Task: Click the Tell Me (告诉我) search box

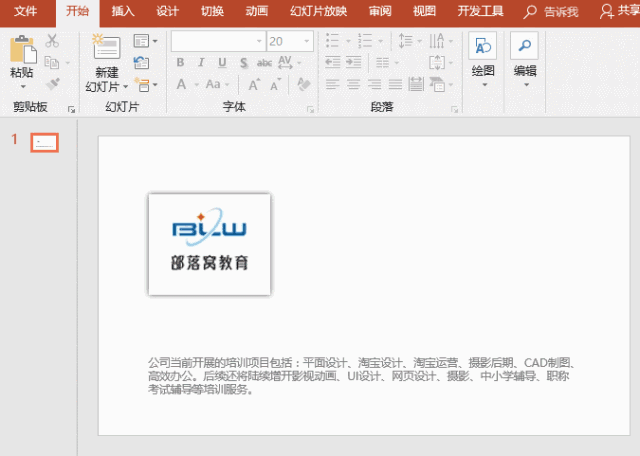Action: click(x=551, y=11)
